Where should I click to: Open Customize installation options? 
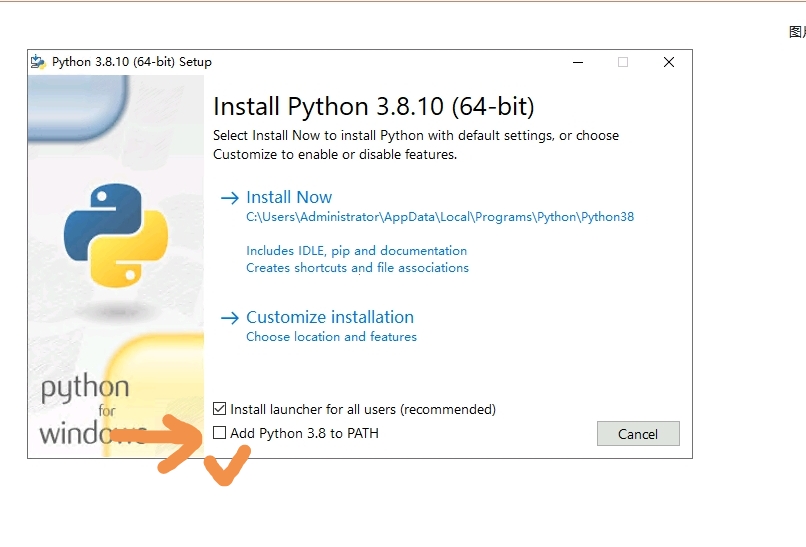tap(330, 318)
